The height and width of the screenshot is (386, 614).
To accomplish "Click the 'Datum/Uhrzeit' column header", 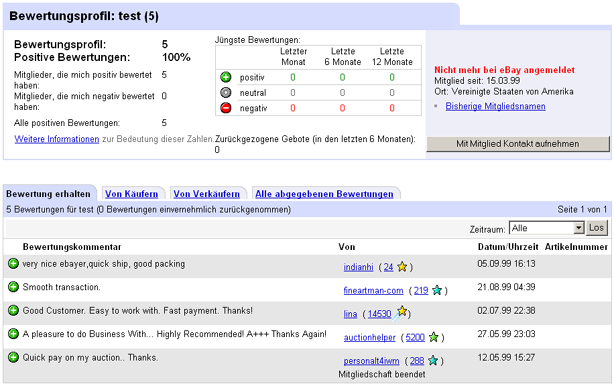I will pos(508,247).
